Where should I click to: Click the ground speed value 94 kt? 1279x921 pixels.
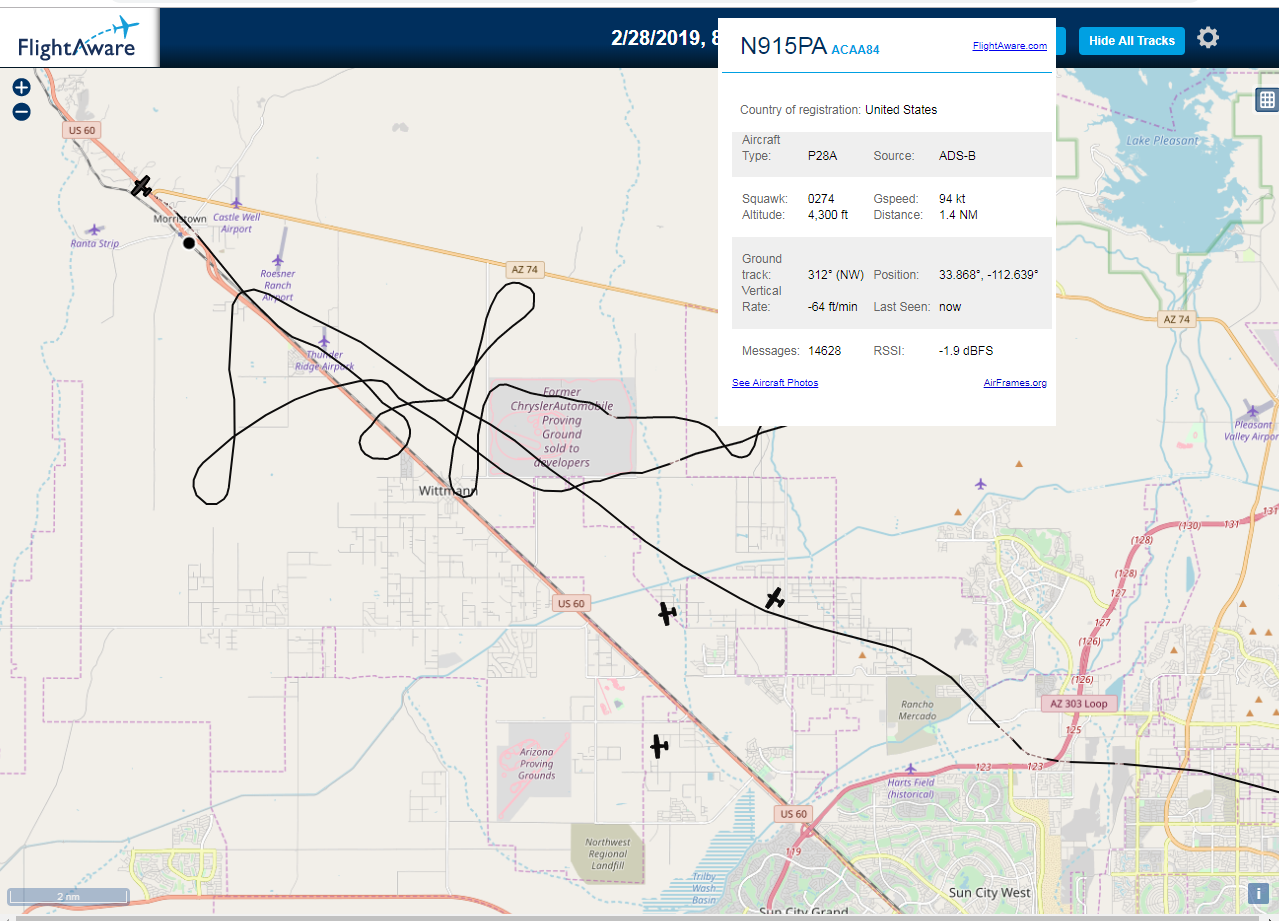pyautogui.click(x=952, y=199)
